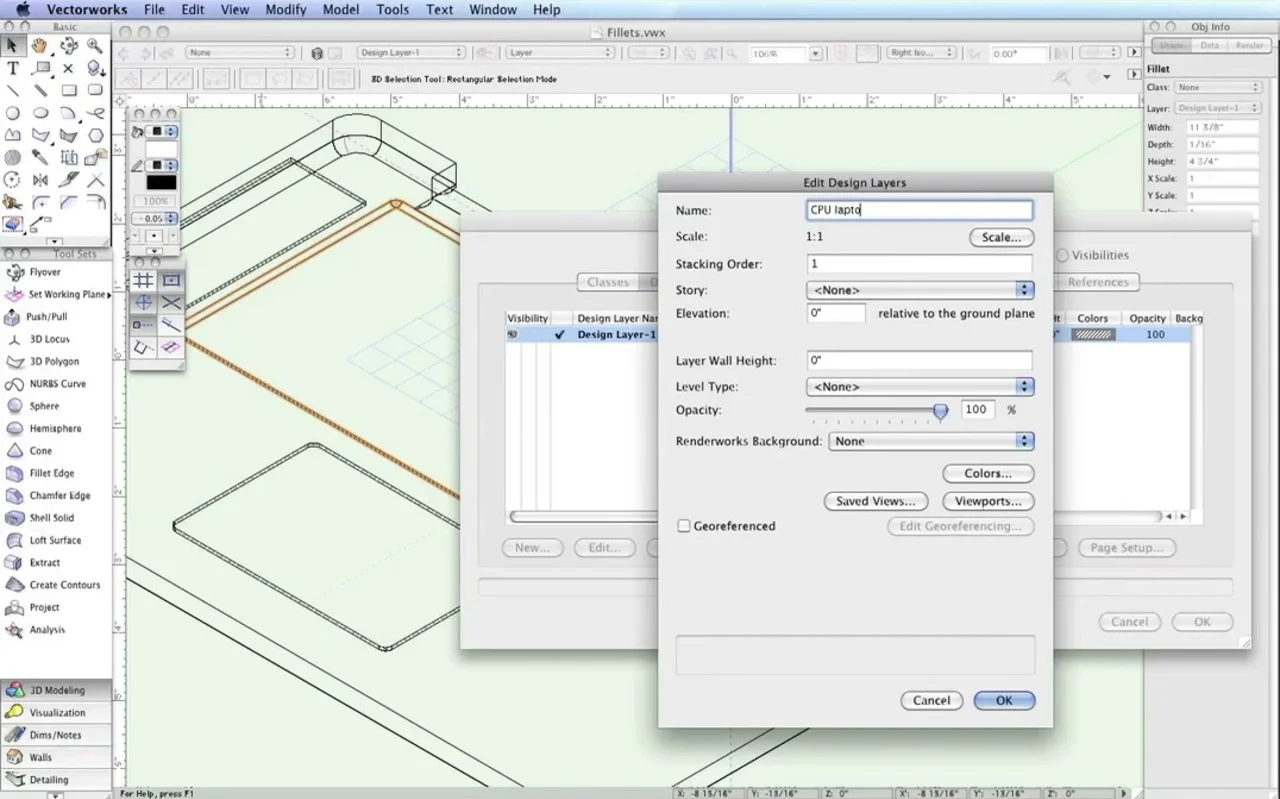
Task: Switch to the References tab
Action: pos(1098,282)
